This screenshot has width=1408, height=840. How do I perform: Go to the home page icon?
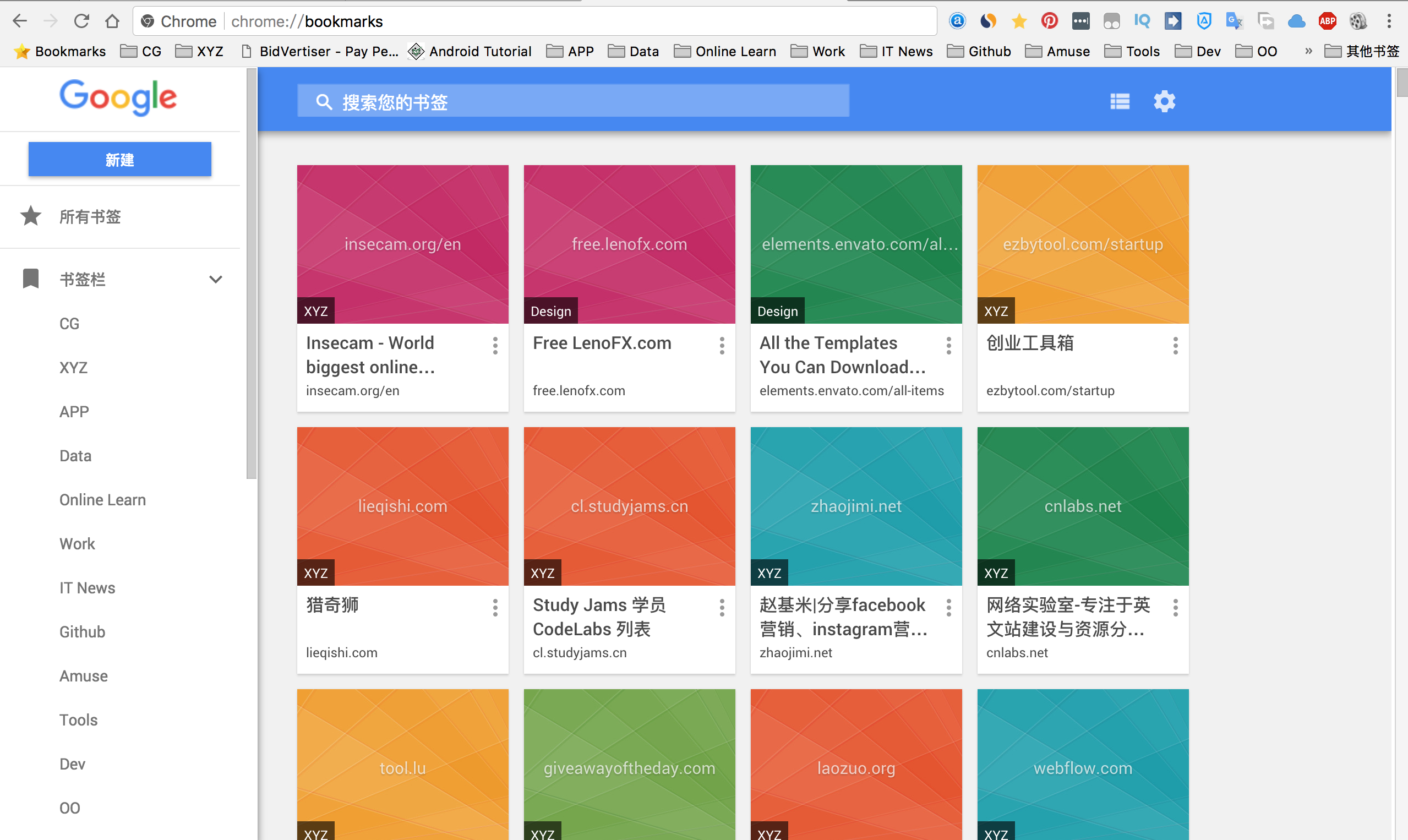(x=112, y=21)
